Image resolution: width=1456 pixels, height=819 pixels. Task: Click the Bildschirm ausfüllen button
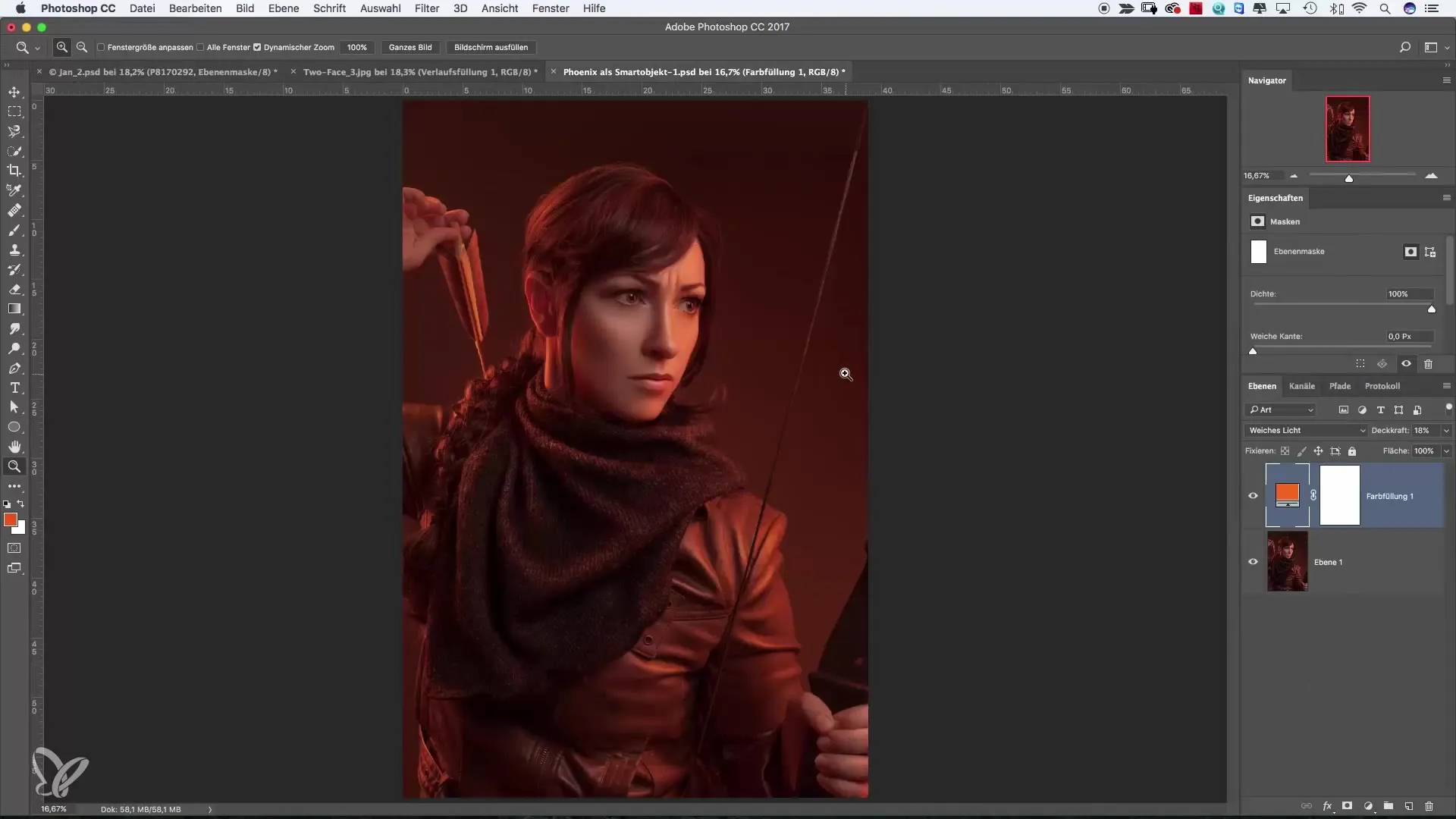pyautogui.click(x=491, y=47)
